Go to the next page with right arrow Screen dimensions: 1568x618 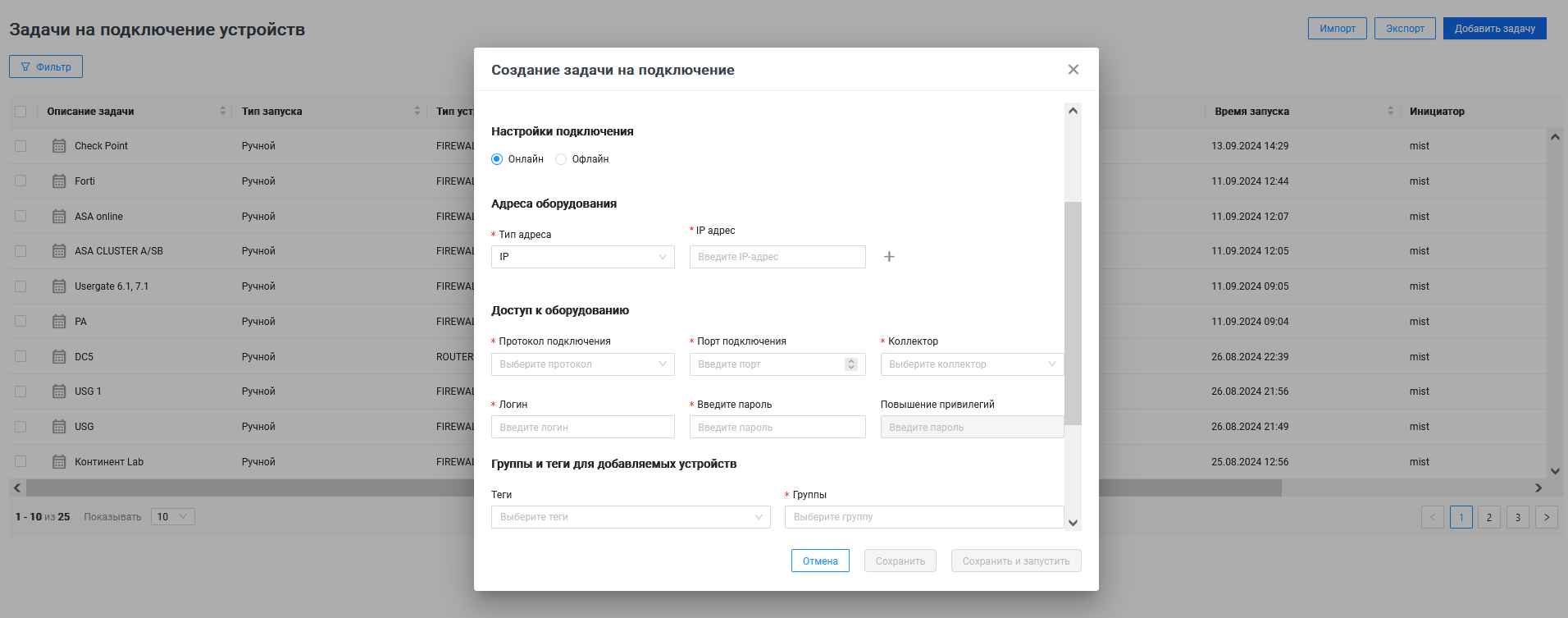tap(1546, 517)
